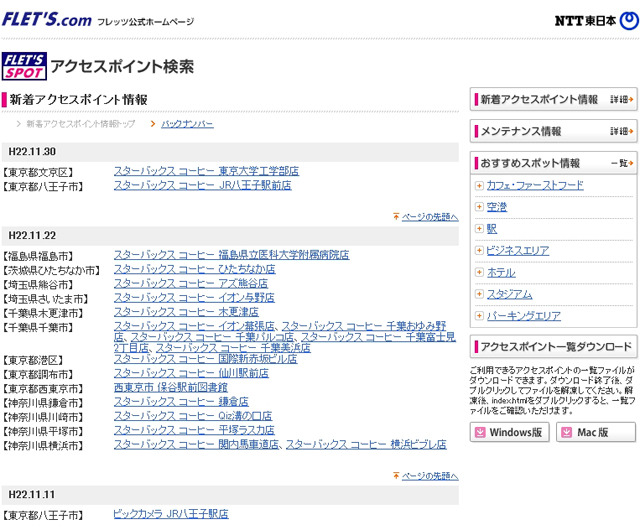Screen dimensions: 640x530
Task: Expand カフェ・ファーストフード plus icon
Action: click(479, 186)
